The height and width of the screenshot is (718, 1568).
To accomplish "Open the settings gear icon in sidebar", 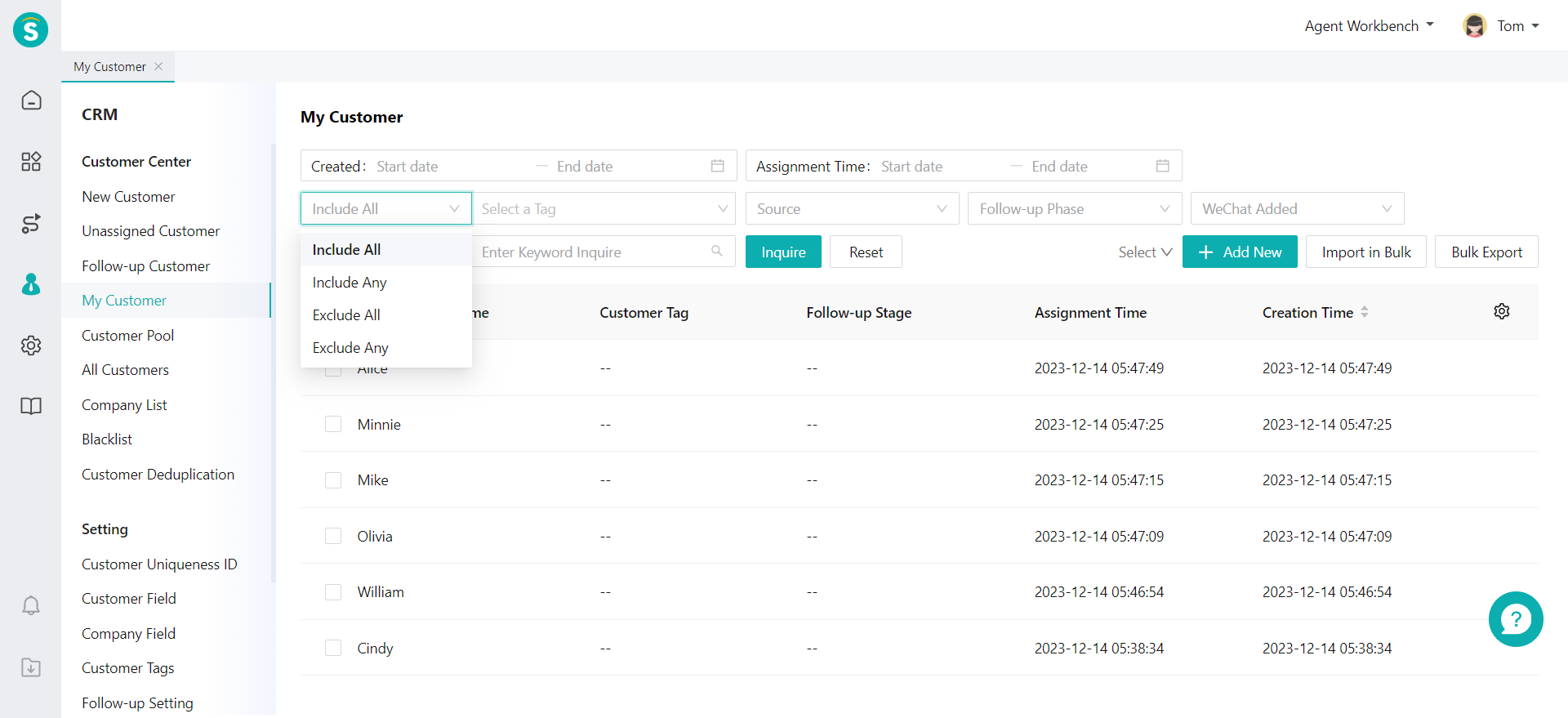I will coord(31,346).
